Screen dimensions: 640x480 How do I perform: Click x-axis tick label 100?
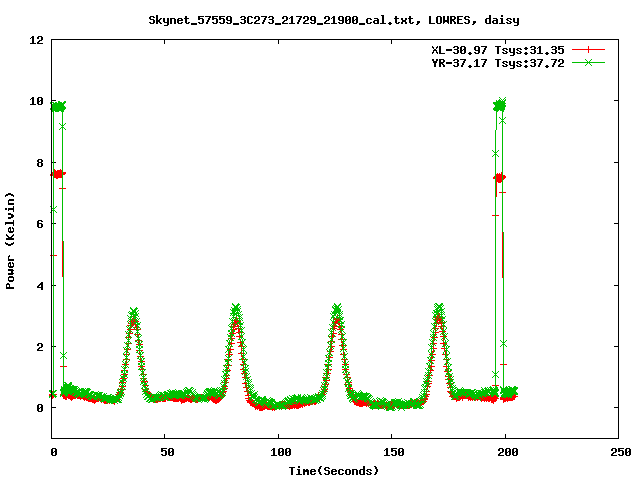tap(281, 452)
